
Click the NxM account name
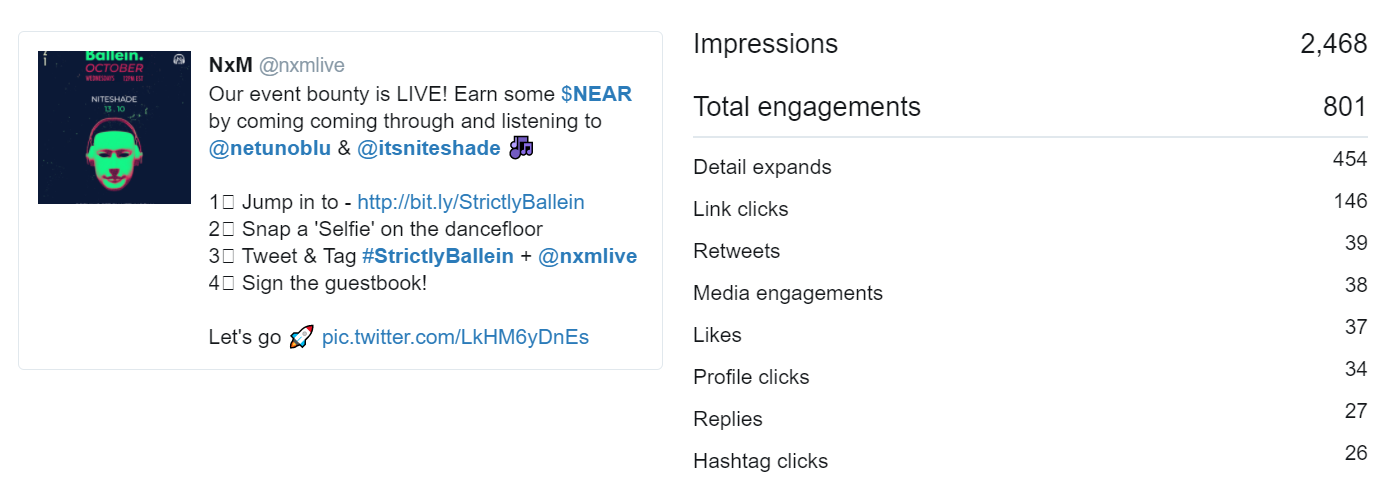click(231, 66)
